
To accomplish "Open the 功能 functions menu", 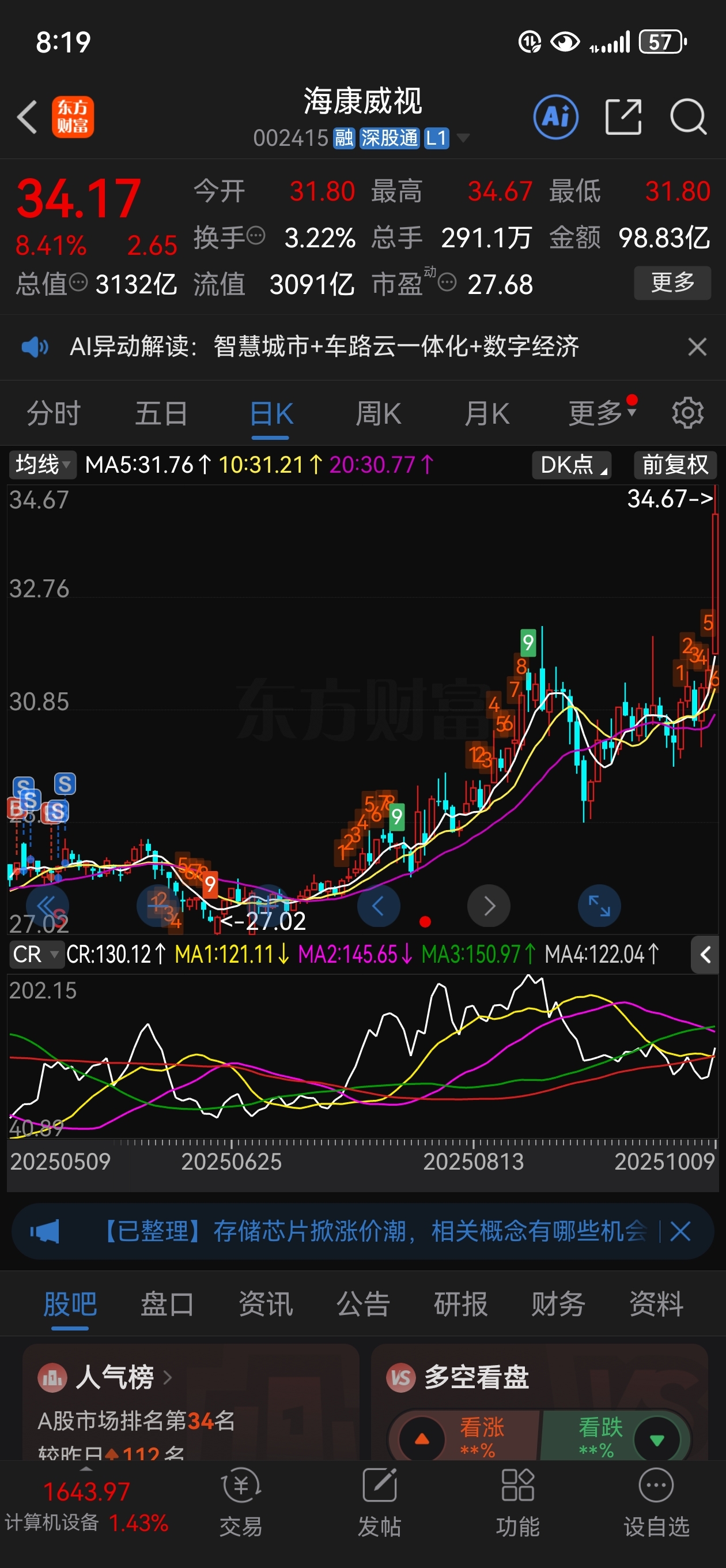I will 517,1502.
